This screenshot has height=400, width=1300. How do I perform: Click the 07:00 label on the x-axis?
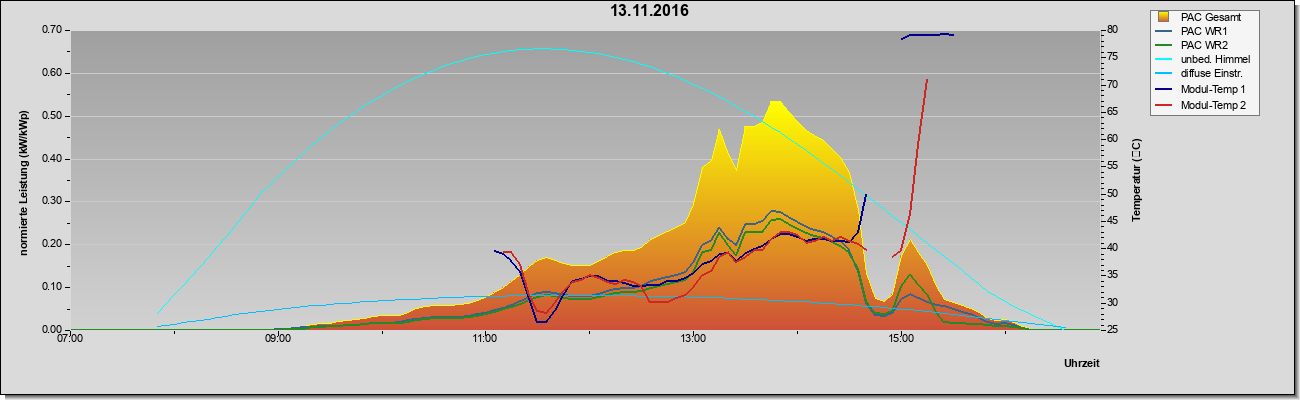point(70,338)
